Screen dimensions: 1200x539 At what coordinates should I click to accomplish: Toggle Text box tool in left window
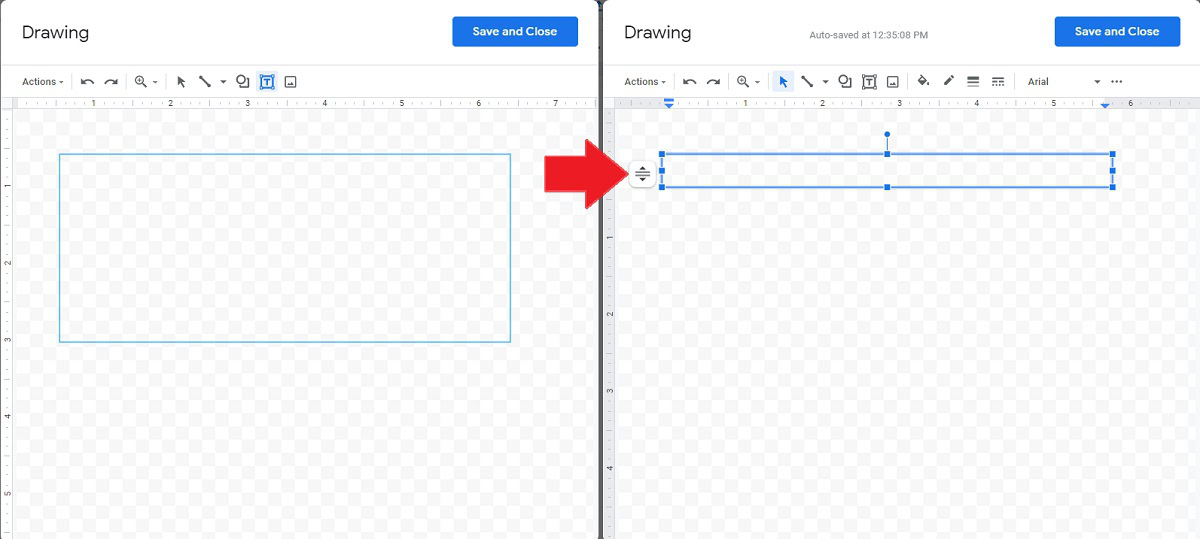267,82
